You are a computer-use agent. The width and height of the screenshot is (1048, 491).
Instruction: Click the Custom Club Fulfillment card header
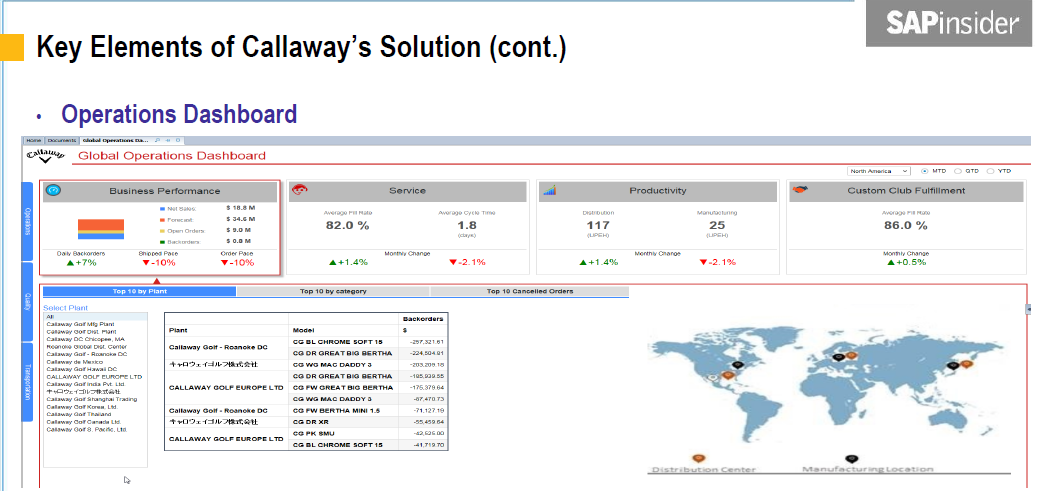pyautogui.click(x=906, y=191)
